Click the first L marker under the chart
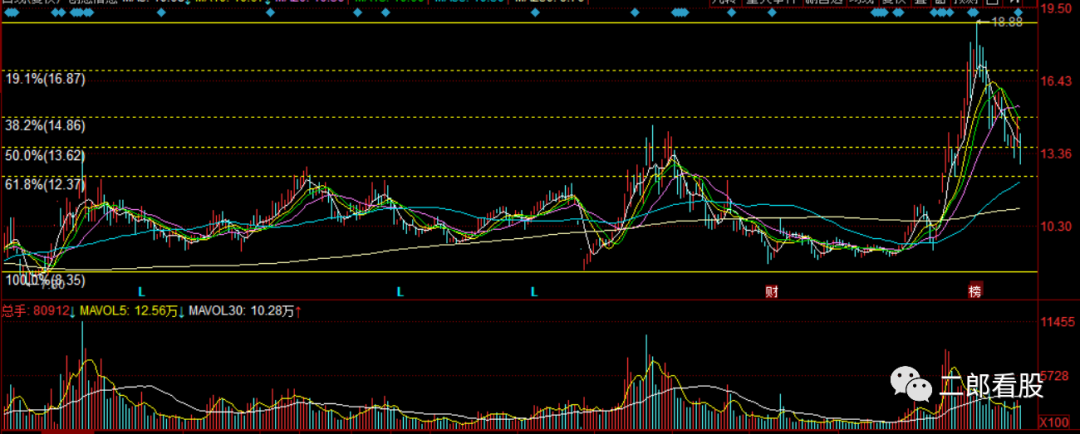The height and width of the screenshot is (434, 1080). click(140, 291)
